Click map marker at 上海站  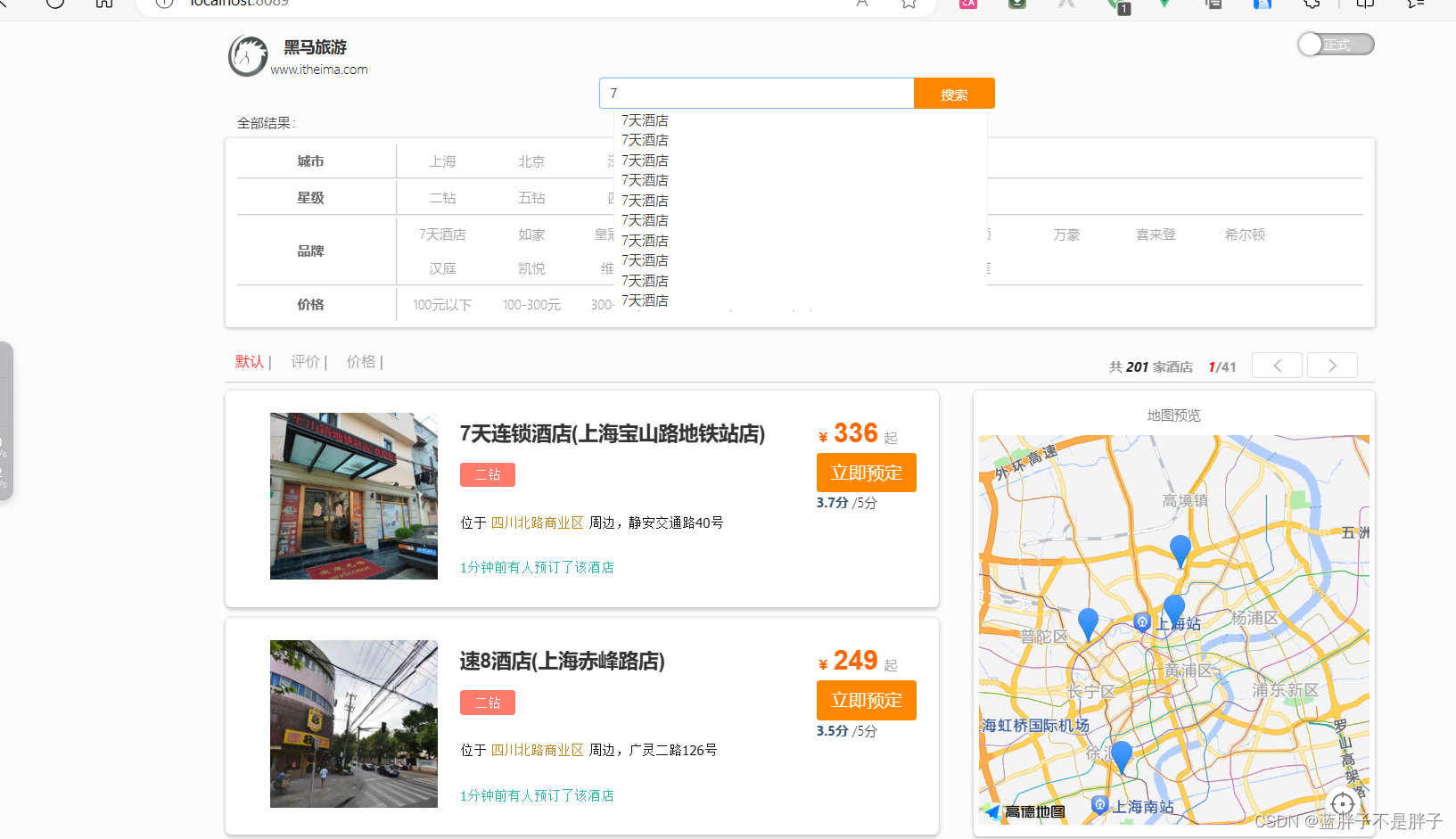1174,610
